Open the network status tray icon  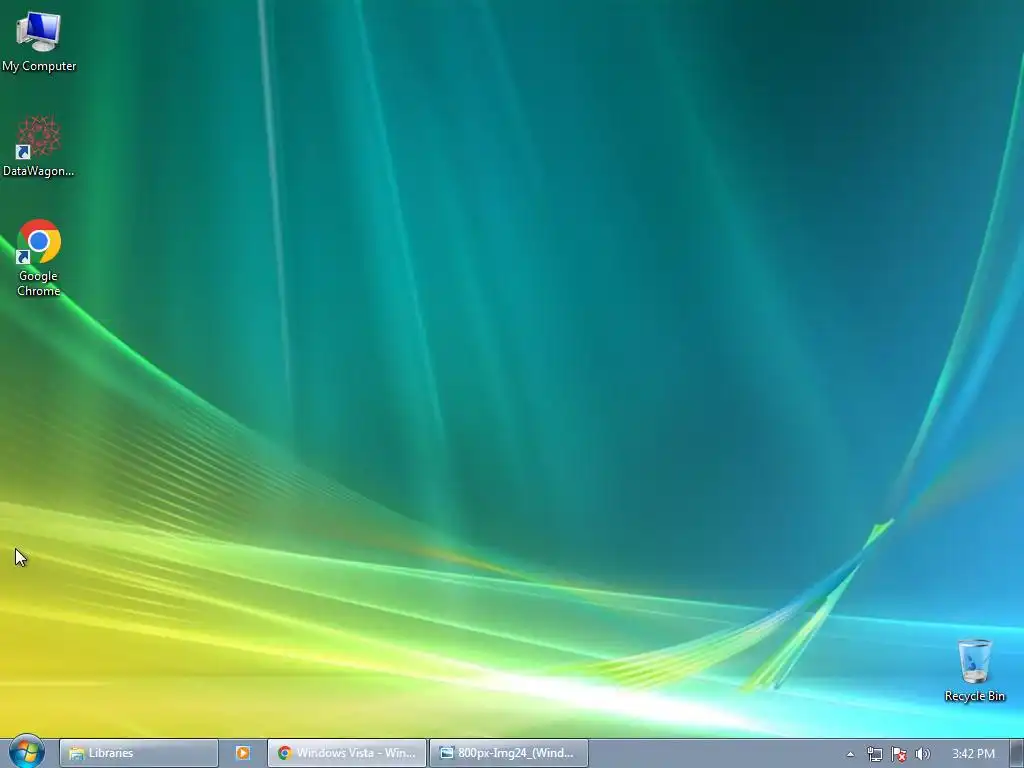coord(874,754)
